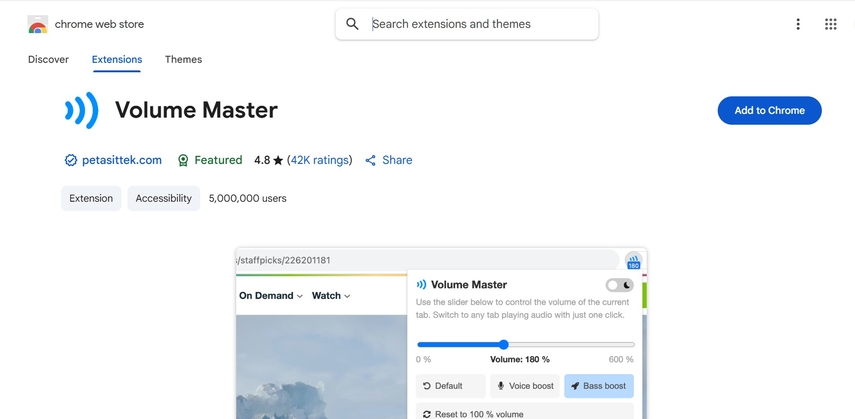Click the chrome web store title text

pyautogui.click(x=99, y=24)
